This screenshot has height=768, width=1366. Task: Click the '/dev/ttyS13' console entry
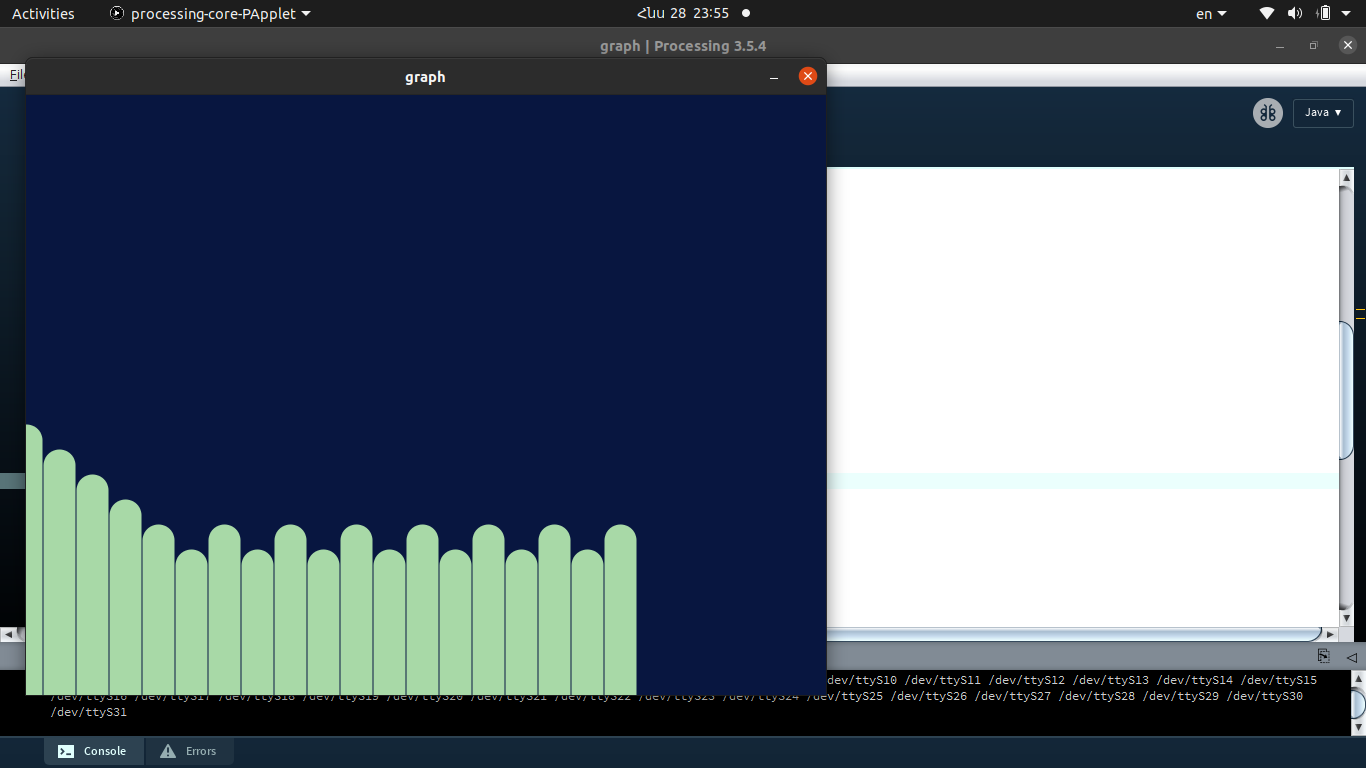tap(1111, 680)
